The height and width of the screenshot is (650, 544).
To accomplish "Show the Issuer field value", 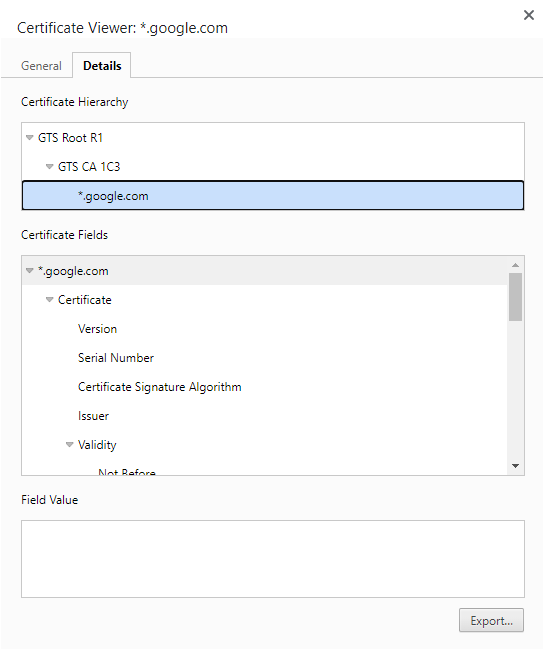I will [x=265, y=416].
